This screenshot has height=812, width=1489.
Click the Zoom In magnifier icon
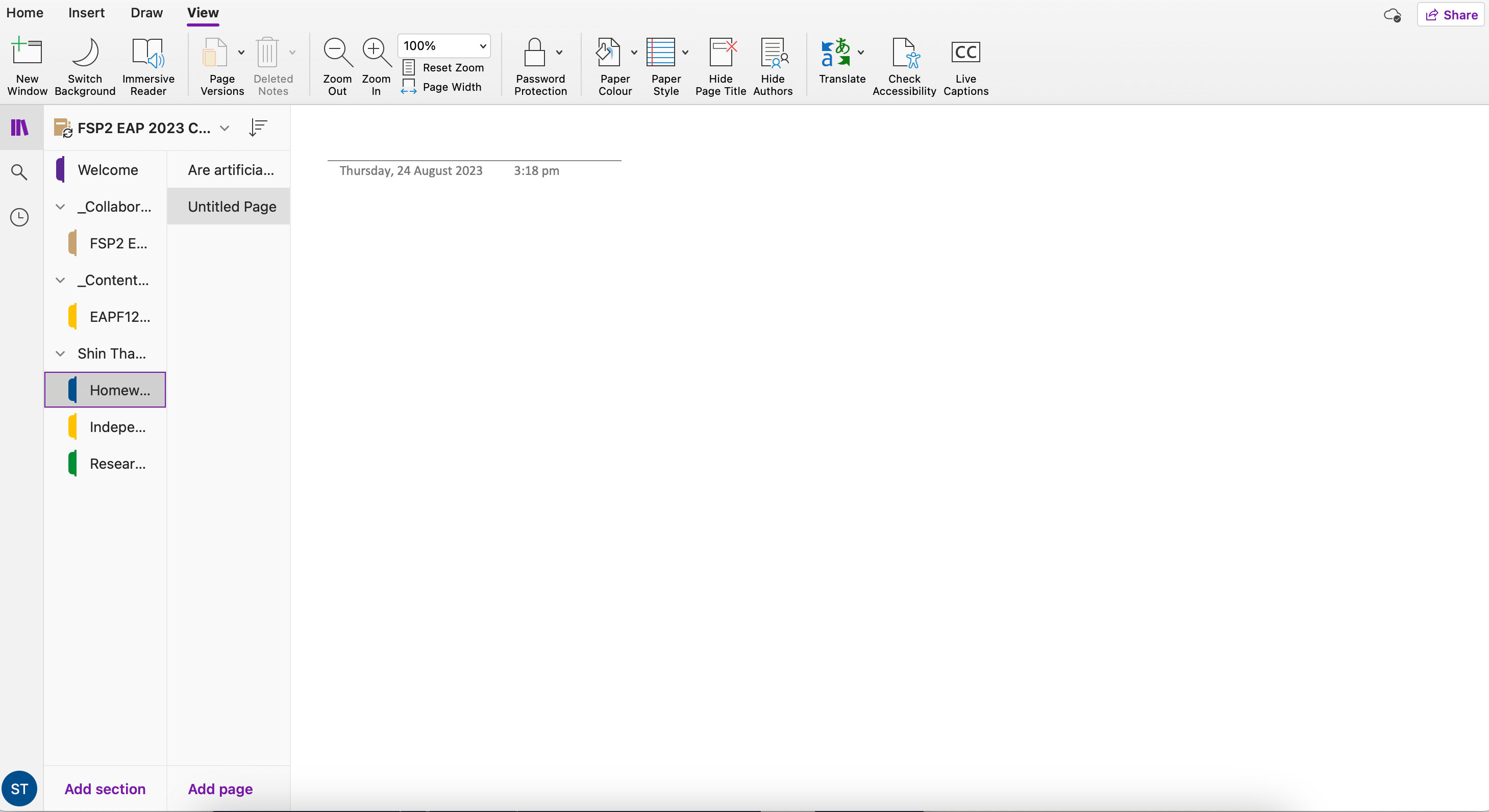point(376,53)
